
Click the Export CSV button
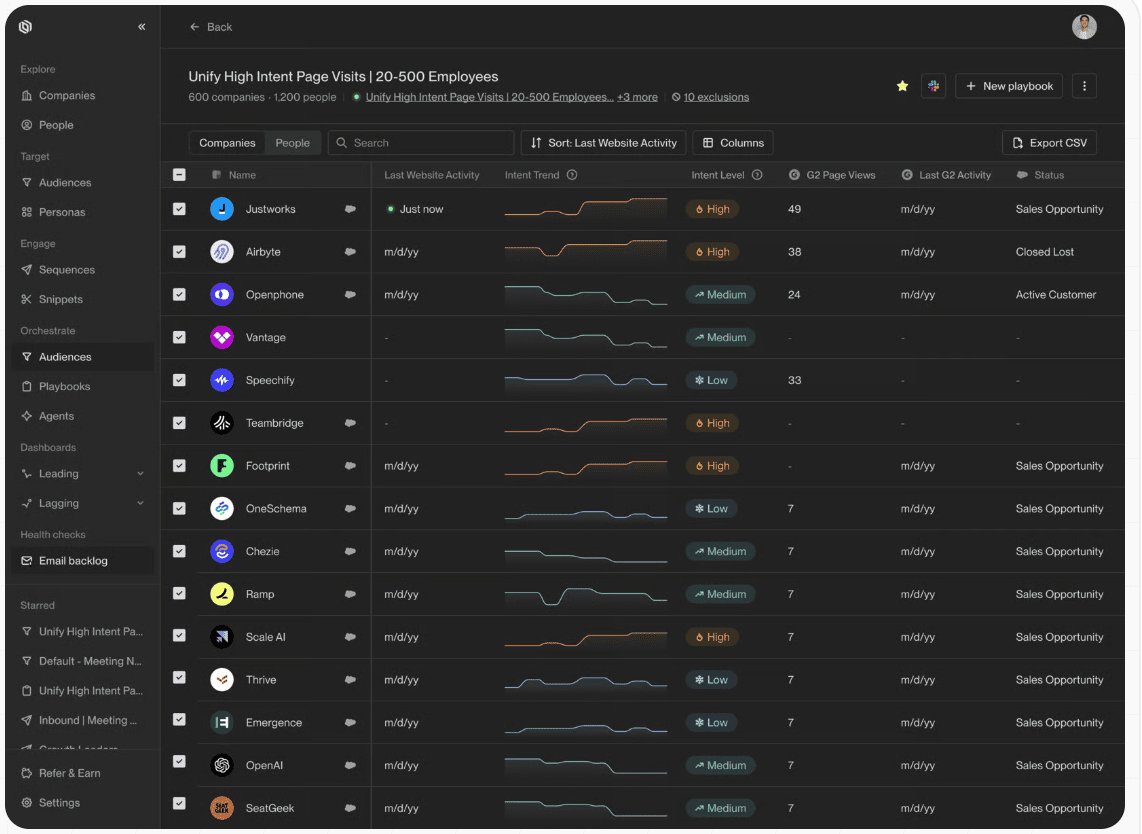[1050, 143]
